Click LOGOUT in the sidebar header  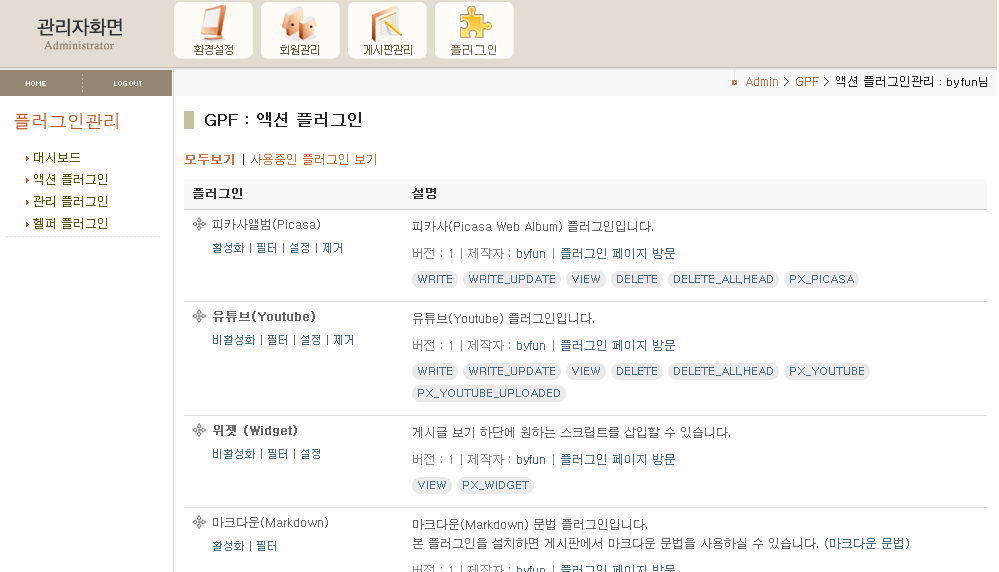(x=128, y=83)
